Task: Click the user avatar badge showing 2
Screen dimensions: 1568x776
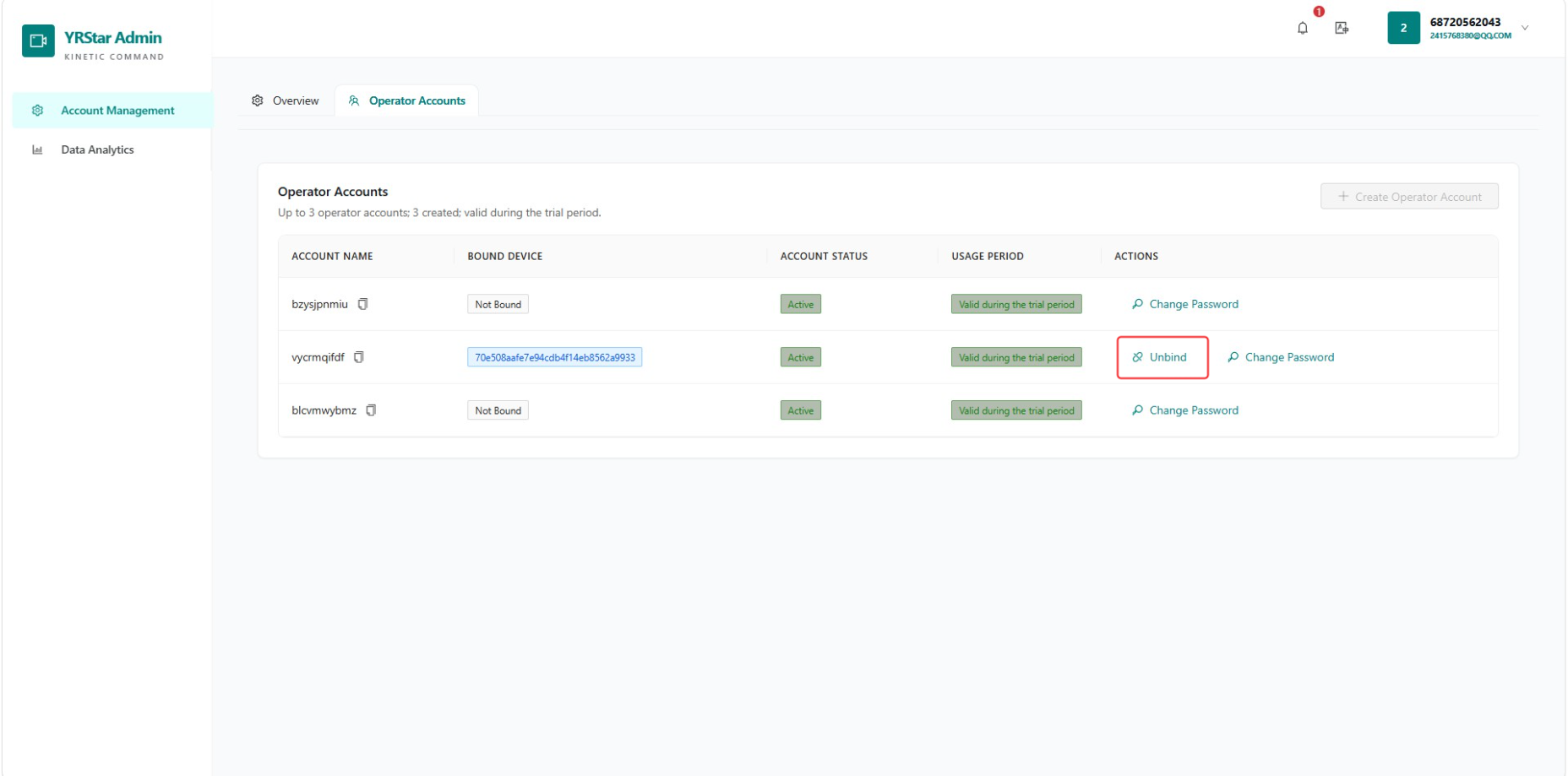Action: click(1403, 28)
